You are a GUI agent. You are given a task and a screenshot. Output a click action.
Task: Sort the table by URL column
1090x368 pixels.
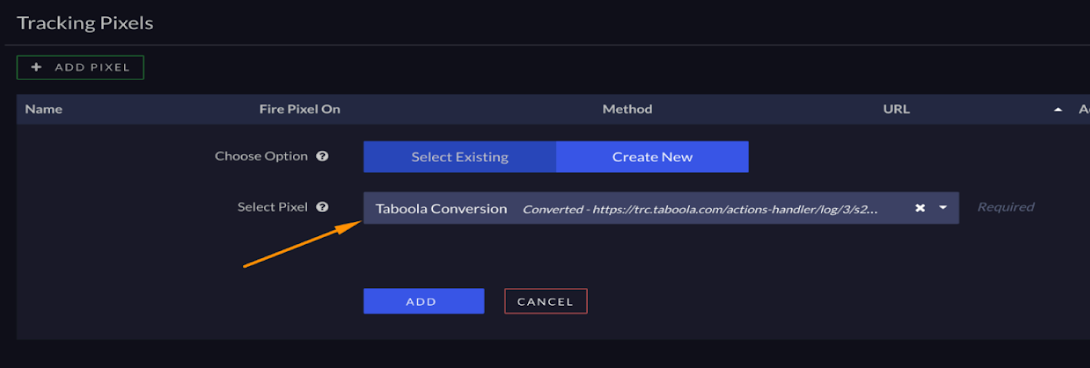pos(896,109)
